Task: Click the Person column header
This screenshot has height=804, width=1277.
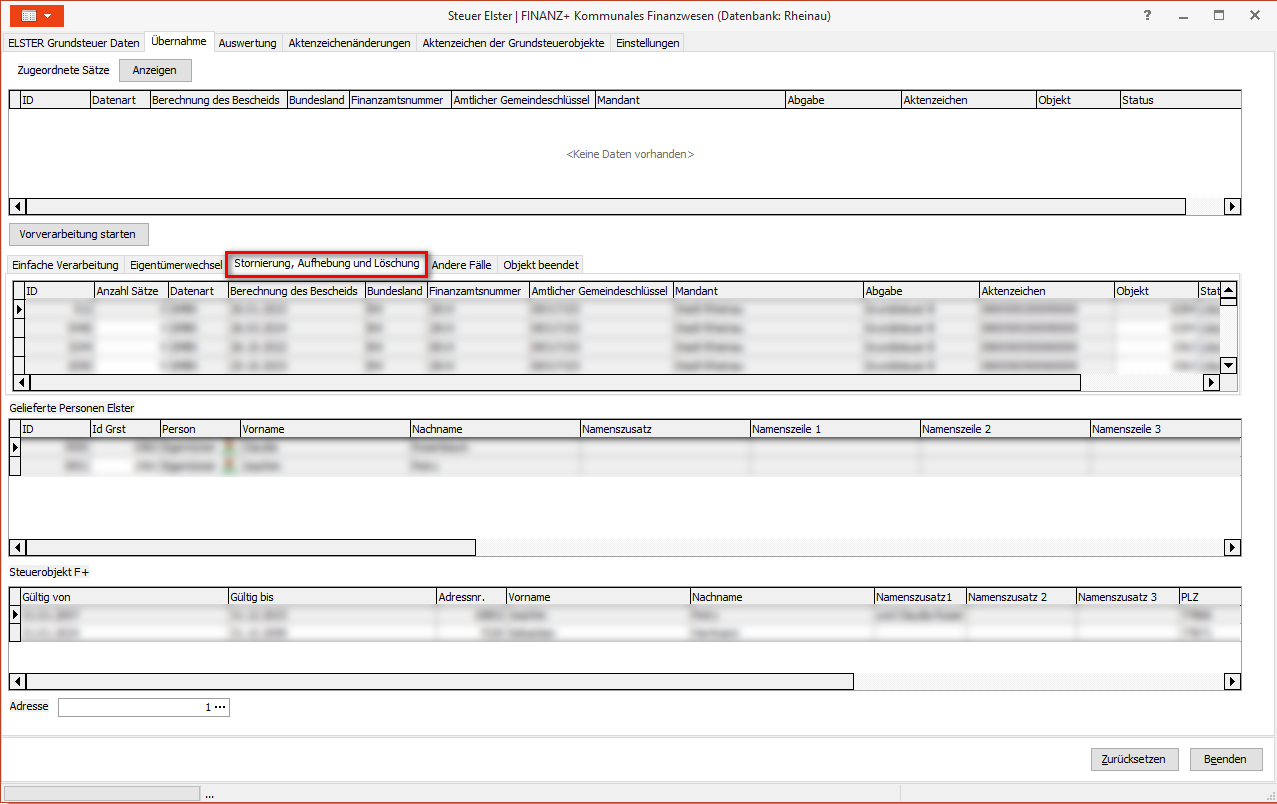Action: pyautogui.click(x=199, y=429)
